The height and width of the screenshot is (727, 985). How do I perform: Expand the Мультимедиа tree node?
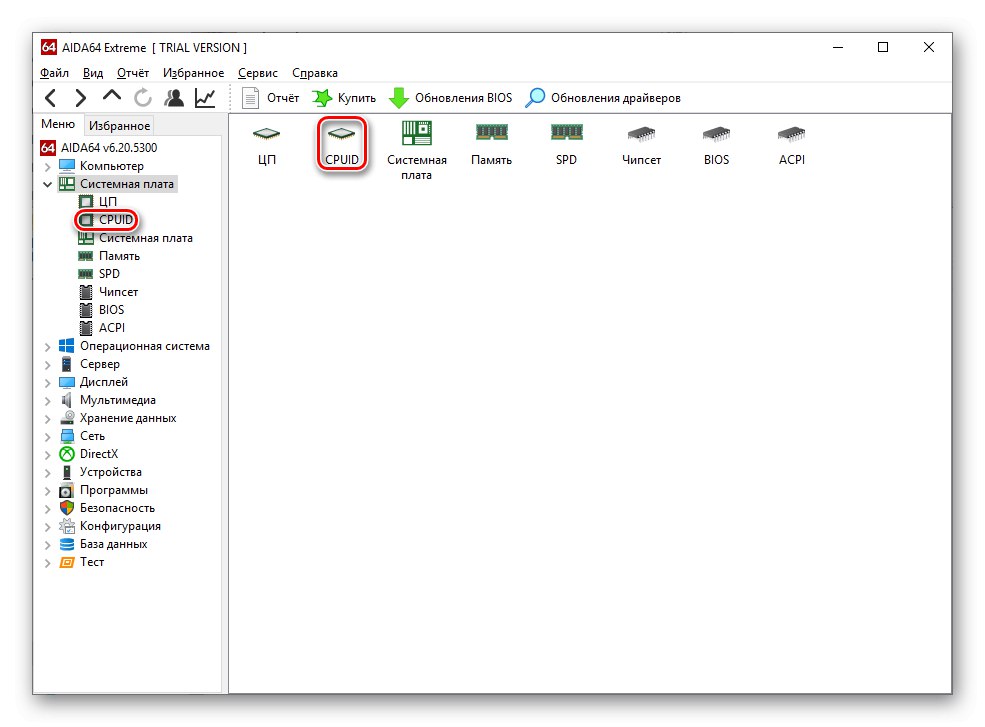[x=48, y=401]
